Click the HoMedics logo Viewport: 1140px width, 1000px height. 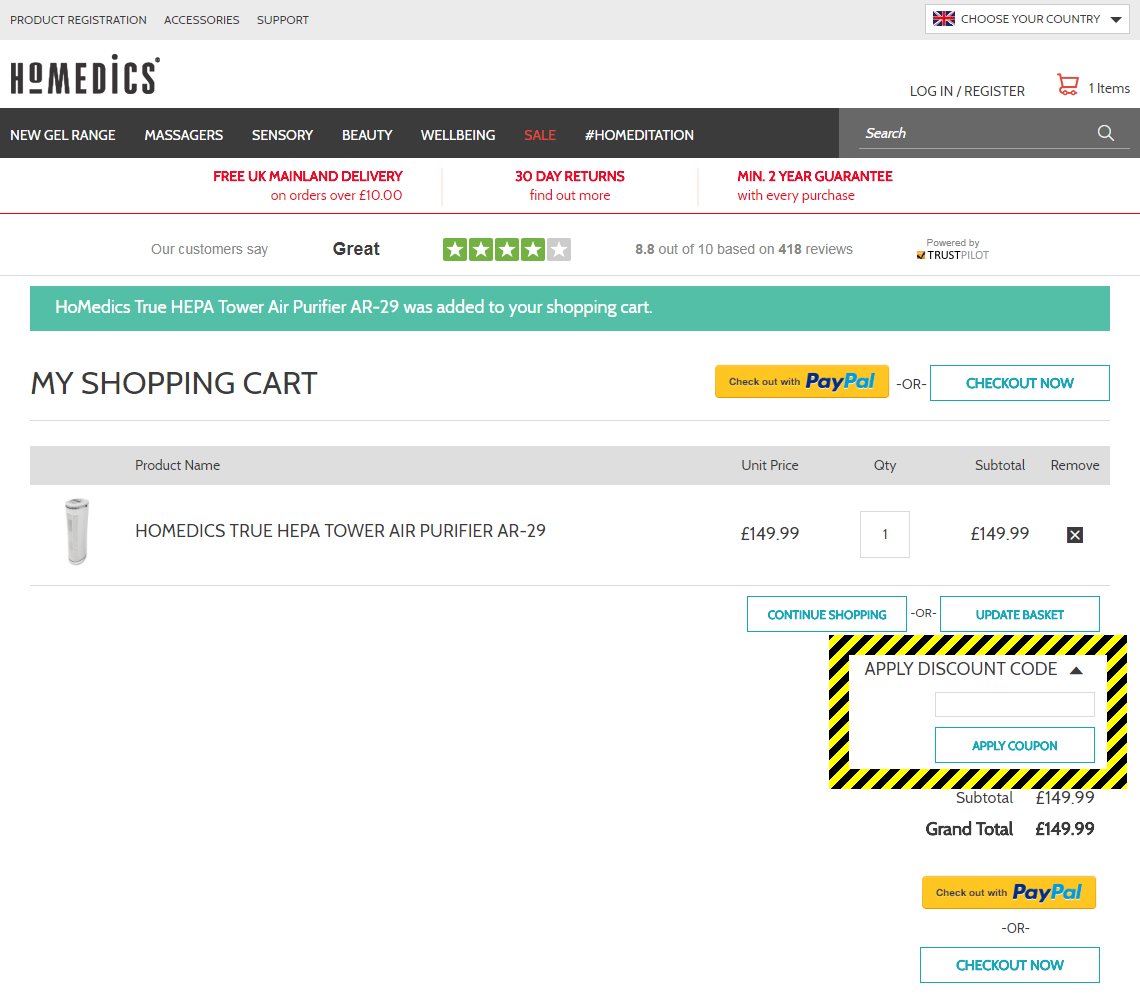(85, 74)
